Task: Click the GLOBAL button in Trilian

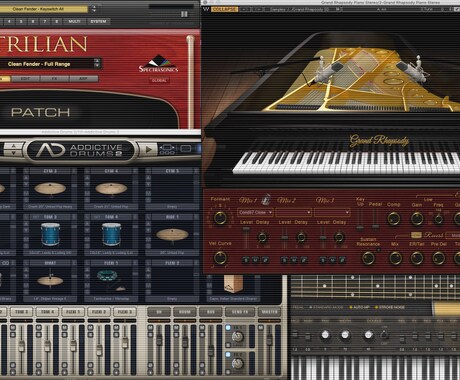Action: point(159,80)
